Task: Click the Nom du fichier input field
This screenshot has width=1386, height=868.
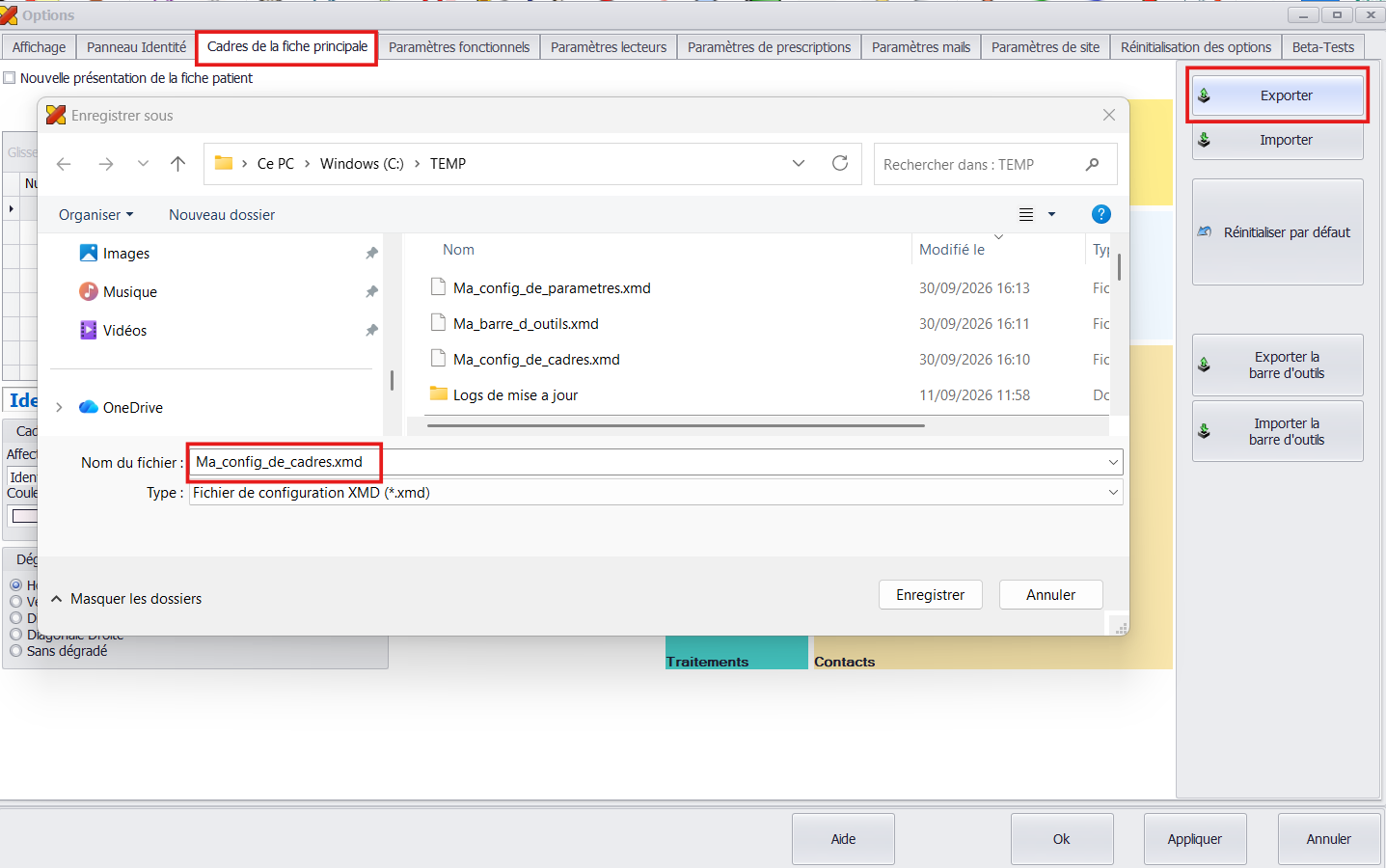Action: pos(656,462)
